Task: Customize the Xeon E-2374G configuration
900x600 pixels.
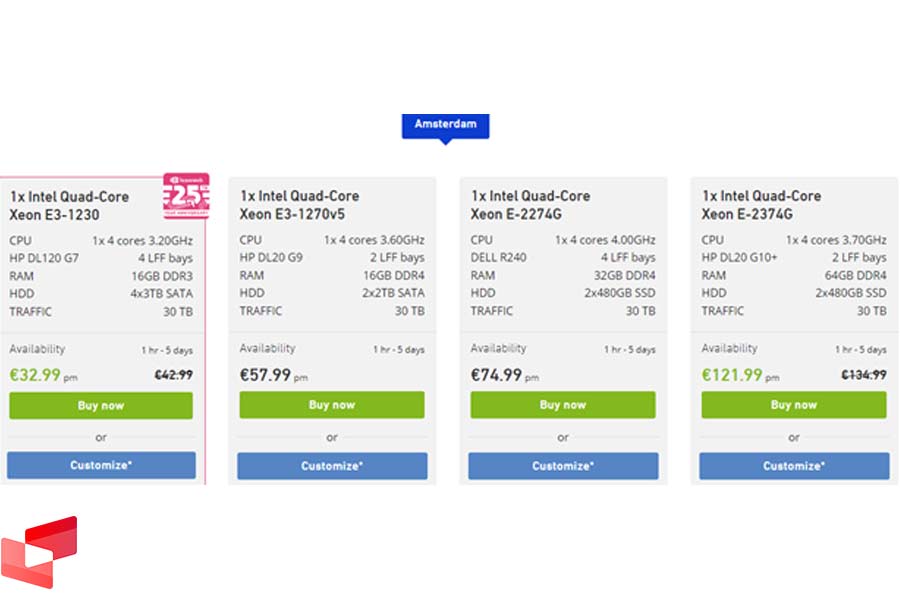Action: (794, 466)
